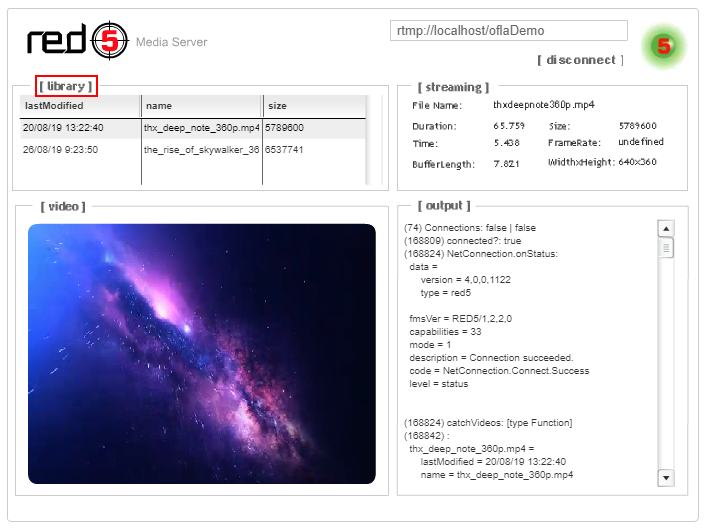711x528 pixels.
Task: Click the 26/08/19 9:23:50 date cell
Action: coord(60,150)
